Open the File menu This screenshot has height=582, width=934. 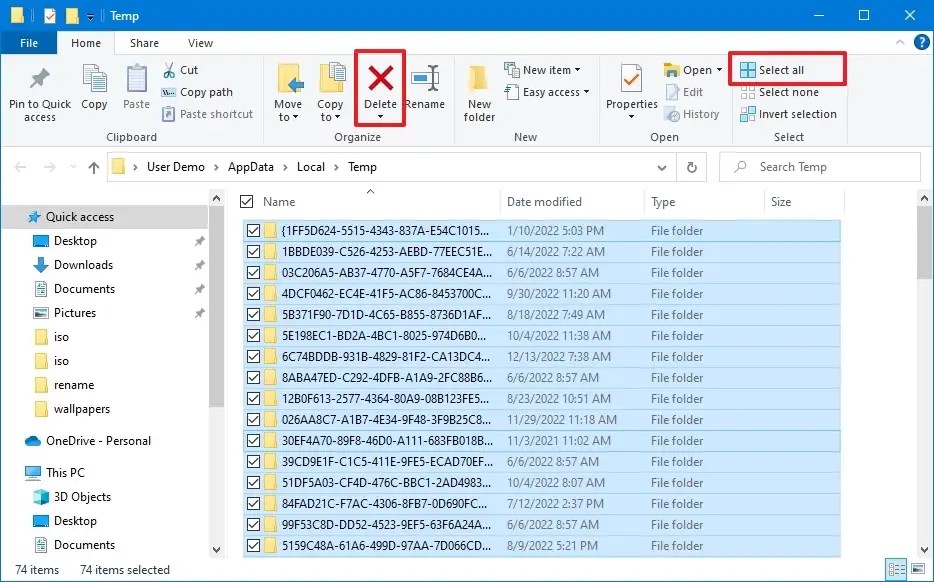[x=29, y=43]
